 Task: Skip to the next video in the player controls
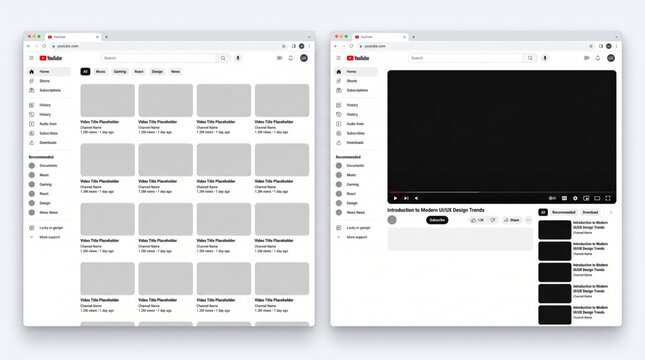[x=406, y=198]
